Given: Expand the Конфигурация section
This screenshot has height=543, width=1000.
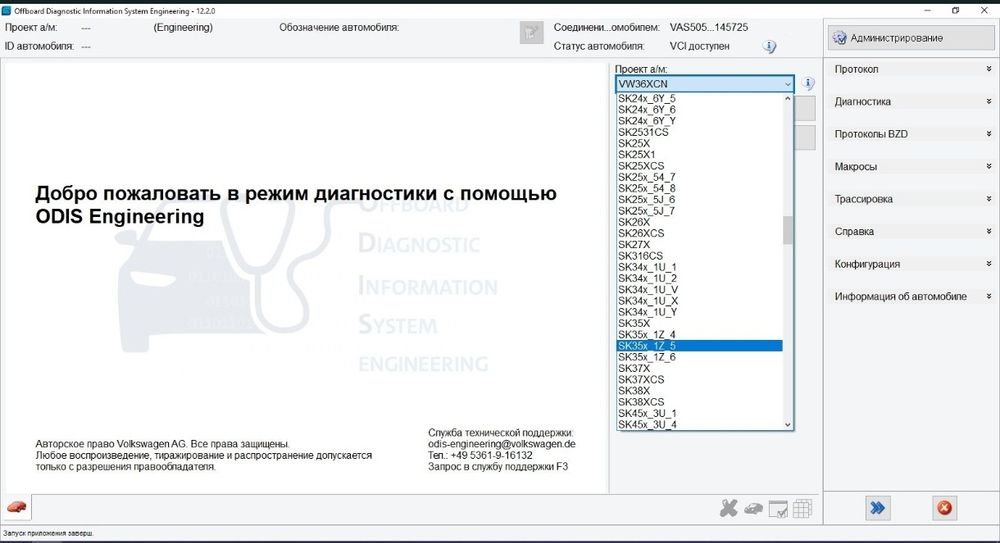Looking at the screenshot, I should [913, 264].
